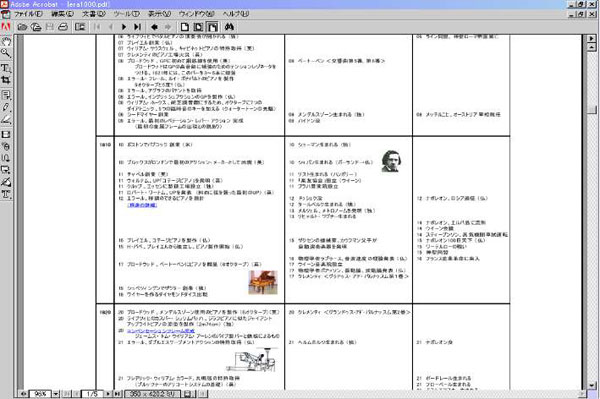
Task: Open the blue link under 1812 Erard entry
Action: click(x=142, y=205)
